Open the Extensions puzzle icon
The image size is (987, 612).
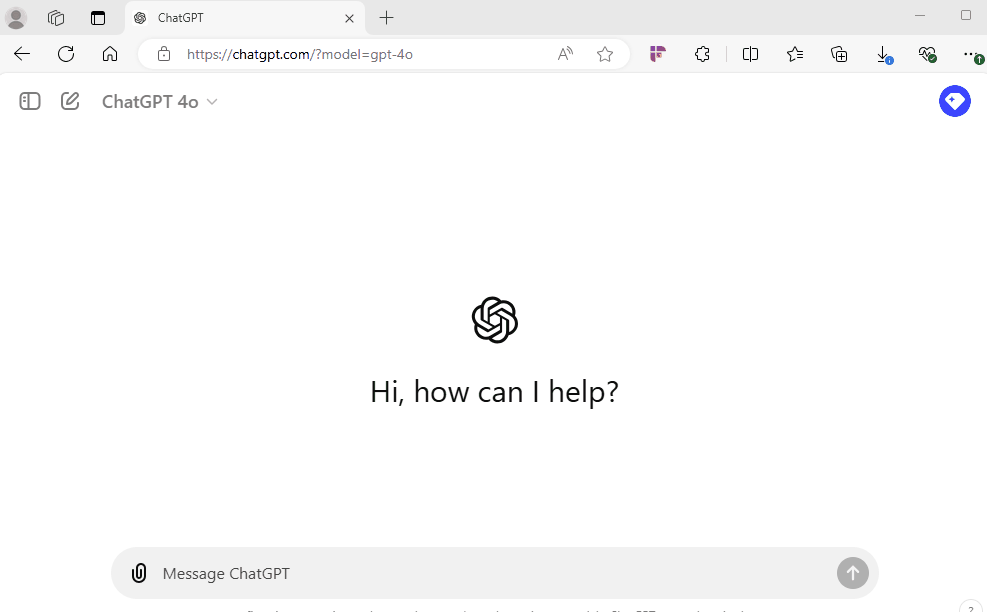point(702,54)
